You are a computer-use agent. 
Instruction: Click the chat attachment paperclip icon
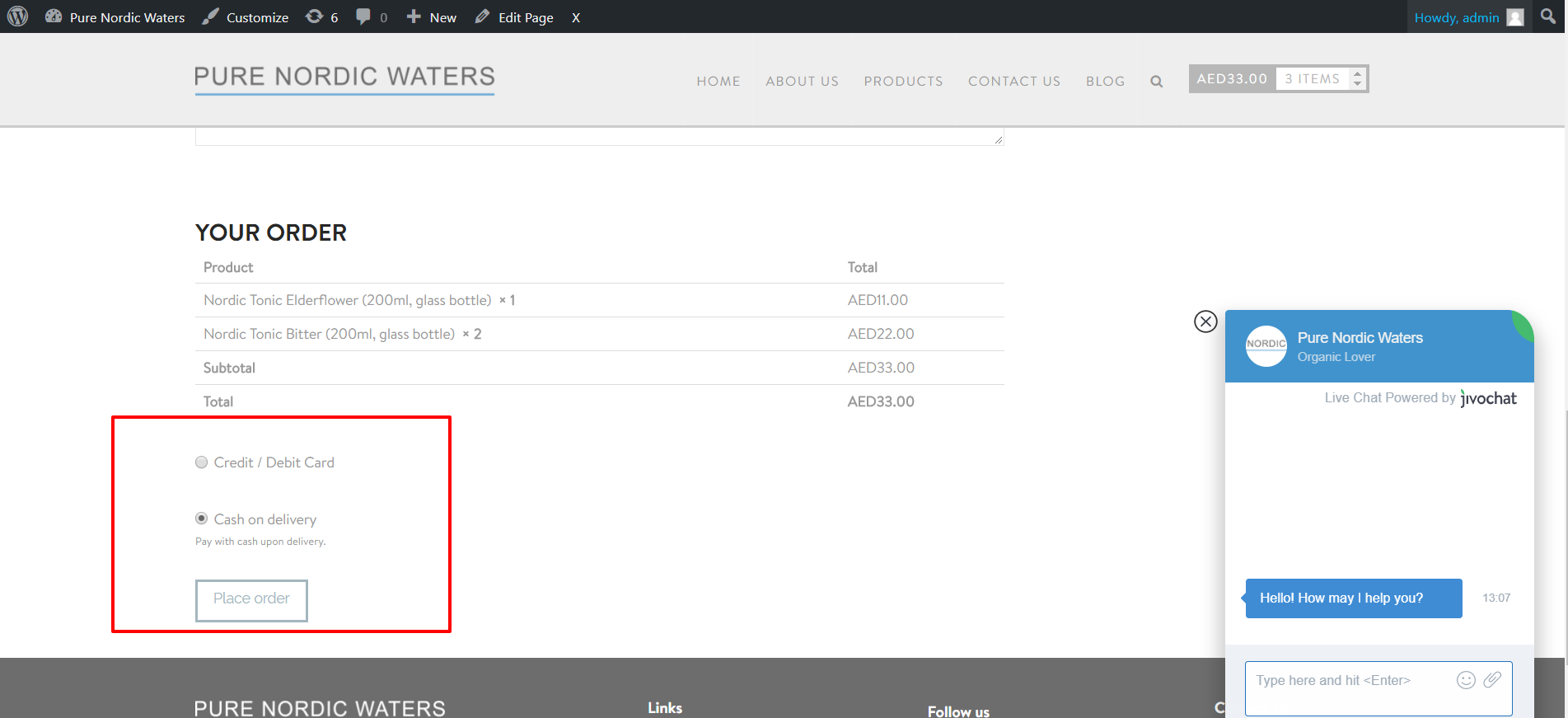click(1492, 680)
